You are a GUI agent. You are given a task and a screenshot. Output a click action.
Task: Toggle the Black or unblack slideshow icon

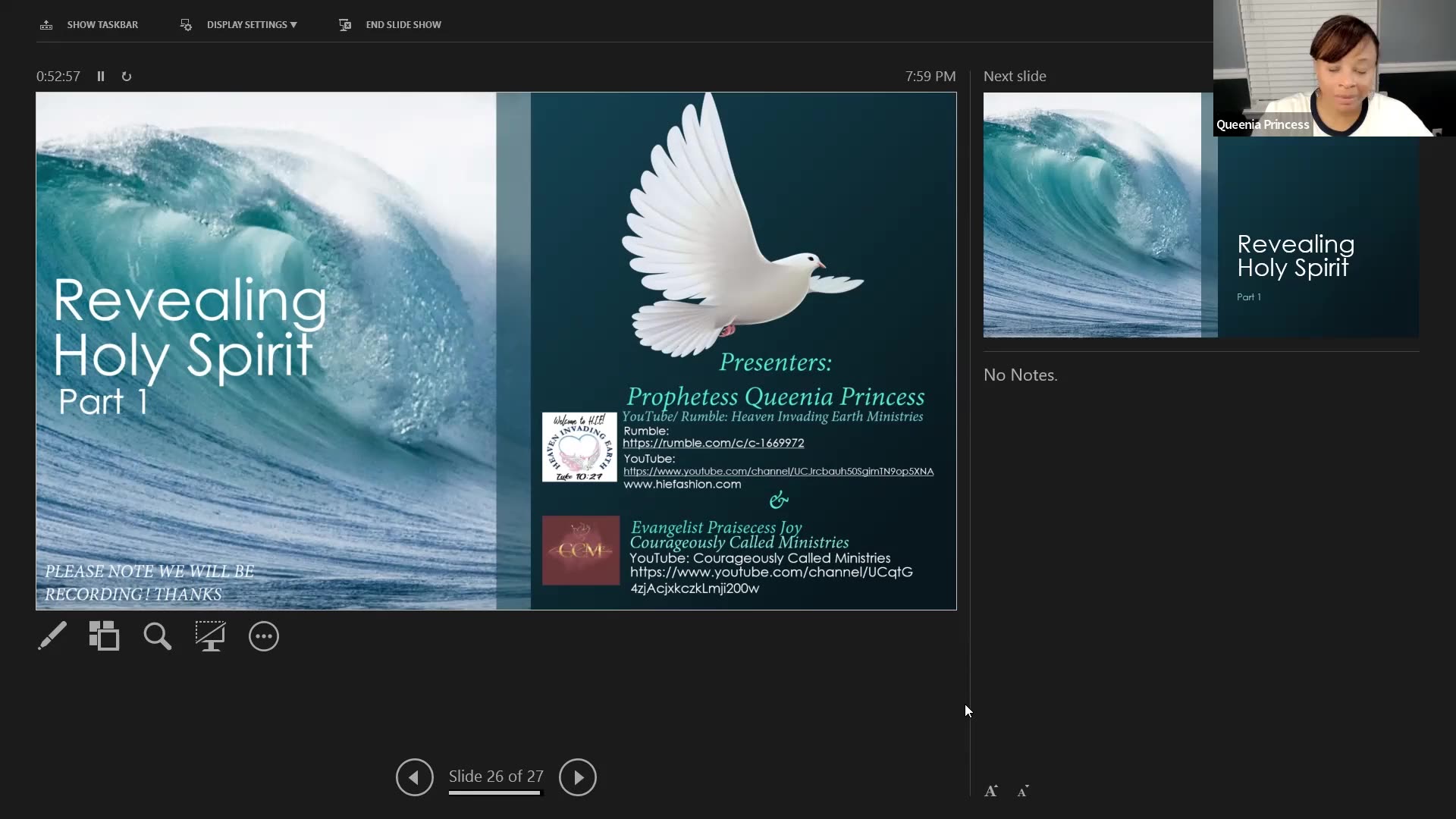click(210, 636)
